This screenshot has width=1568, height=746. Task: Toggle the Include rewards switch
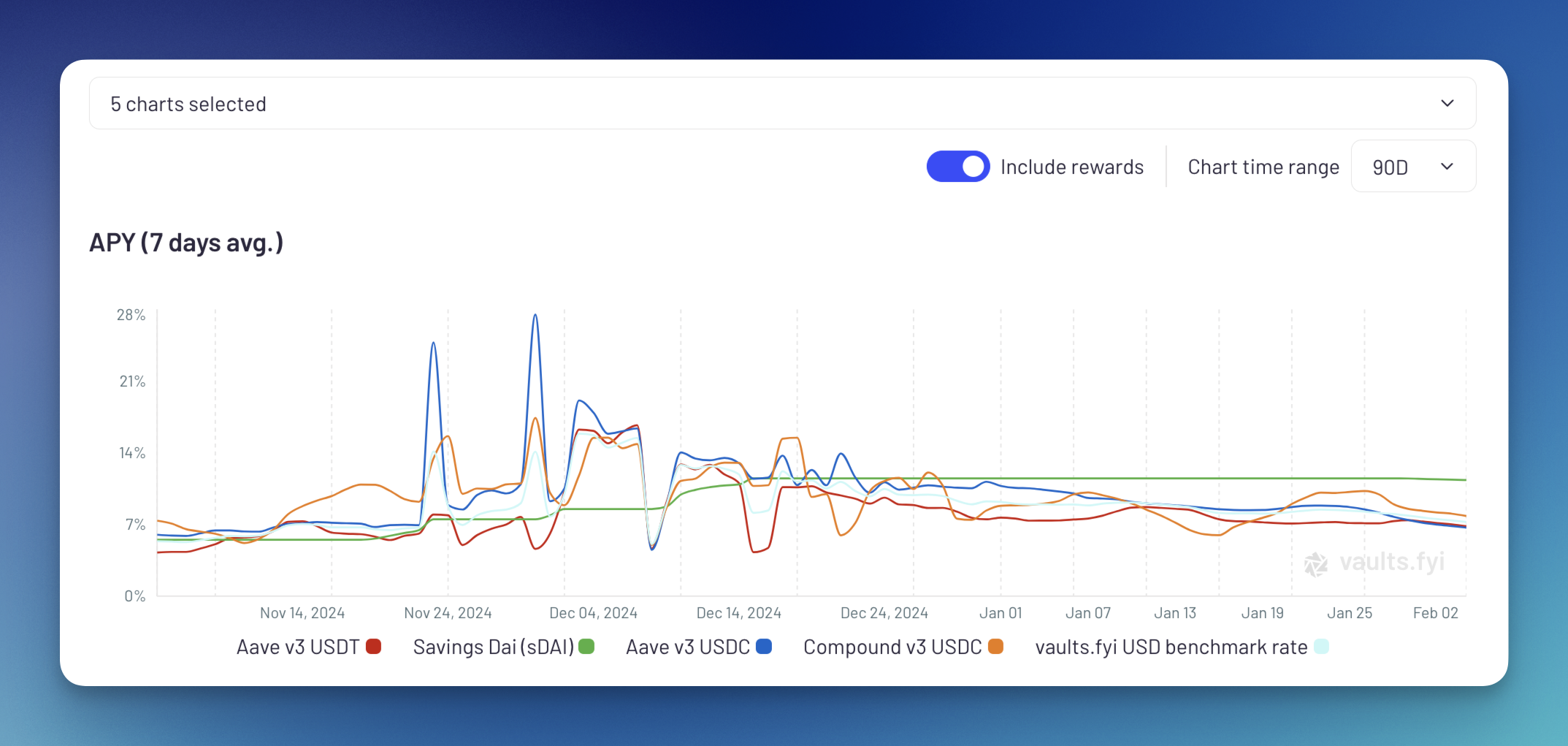957,167
